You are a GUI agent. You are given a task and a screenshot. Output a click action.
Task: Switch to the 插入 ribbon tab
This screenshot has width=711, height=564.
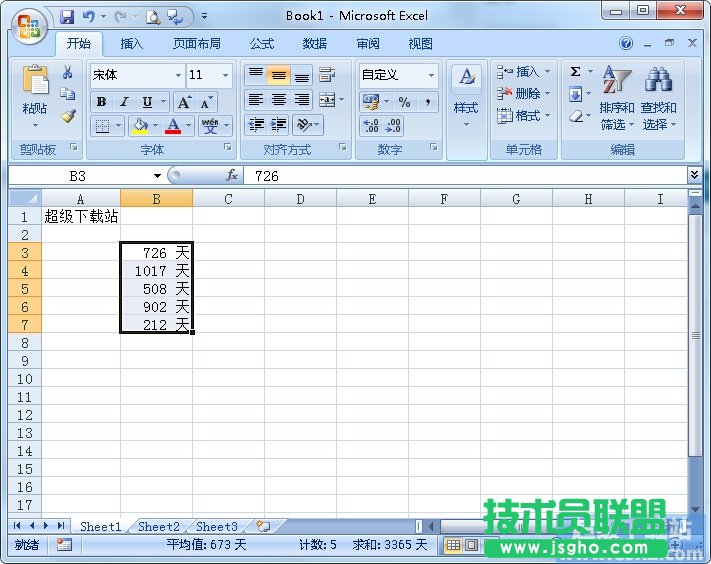tap(132, 44)
